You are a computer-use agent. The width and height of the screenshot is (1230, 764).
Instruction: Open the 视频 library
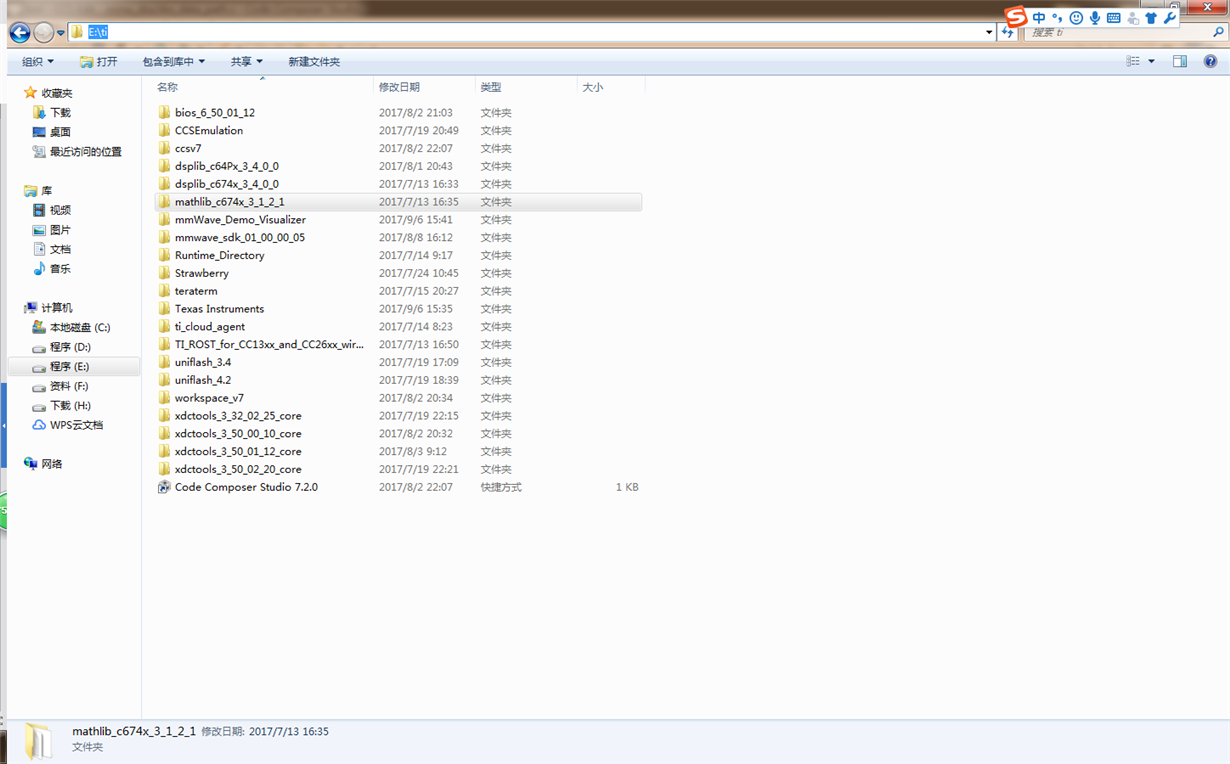(x=61, y=210)
